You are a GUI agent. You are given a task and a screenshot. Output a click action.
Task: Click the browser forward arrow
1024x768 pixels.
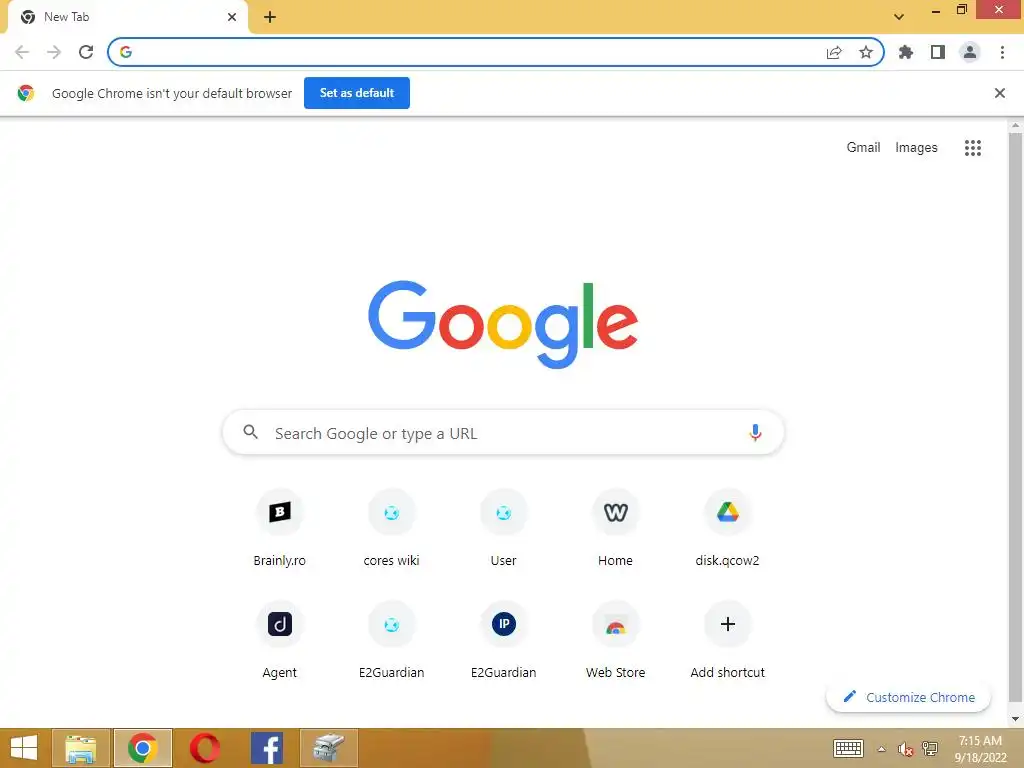(54, 52)
